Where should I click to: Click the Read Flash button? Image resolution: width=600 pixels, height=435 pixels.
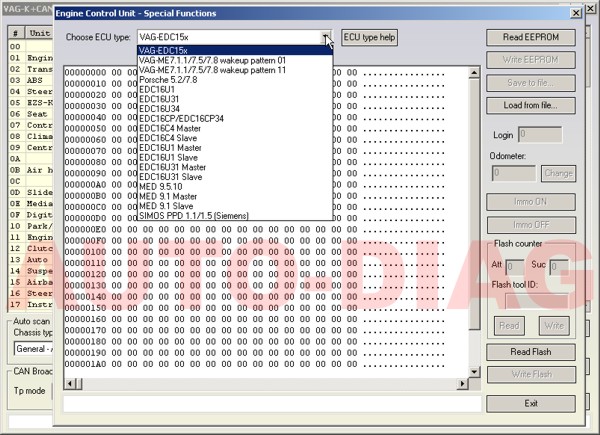[x=531, y=352]
